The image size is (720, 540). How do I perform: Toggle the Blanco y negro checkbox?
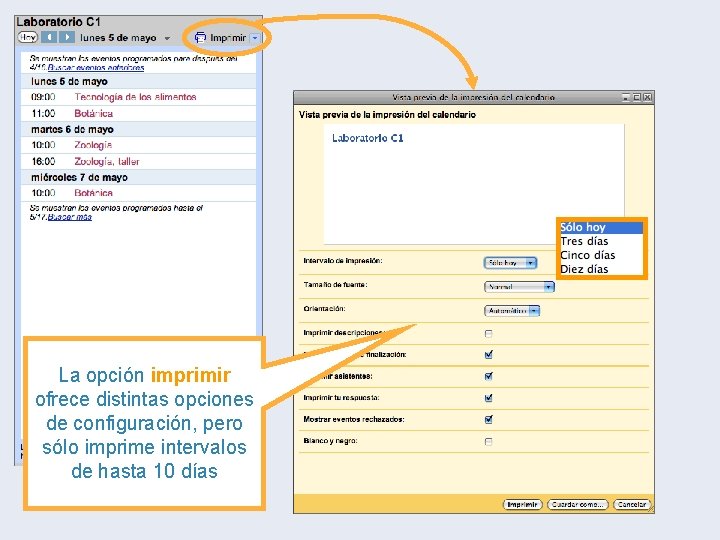489,442
